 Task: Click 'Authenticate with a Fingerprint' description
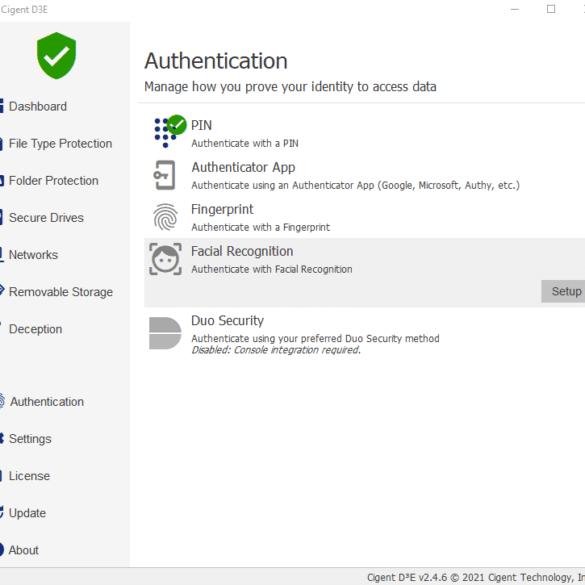coord(260,227)
